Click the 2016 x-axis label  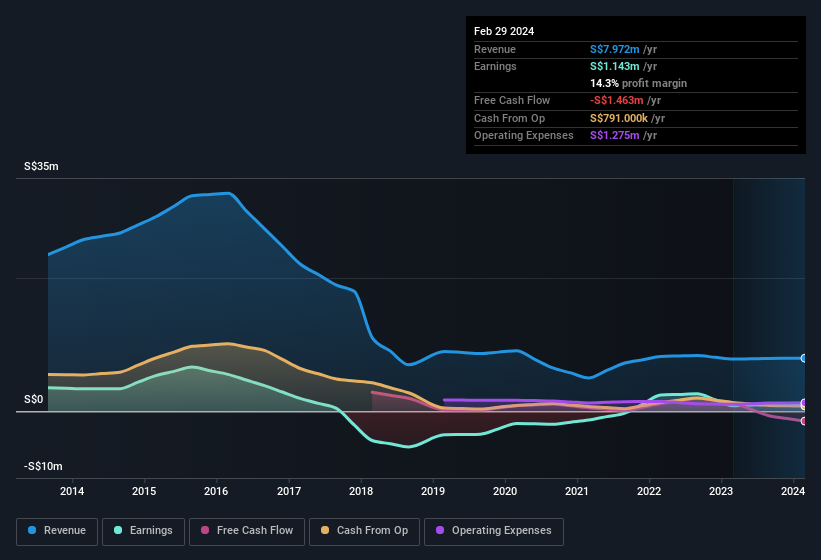[216, 491]
